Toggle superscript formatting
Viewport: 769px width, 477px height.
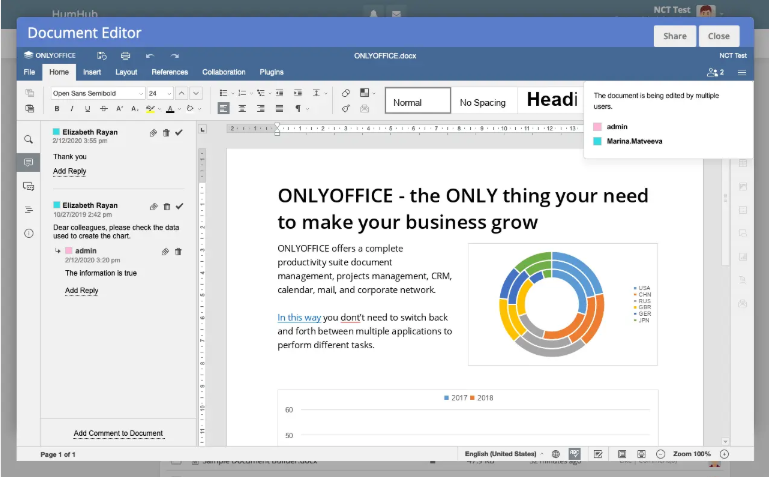pyautogui.click(x=119, y=108)
